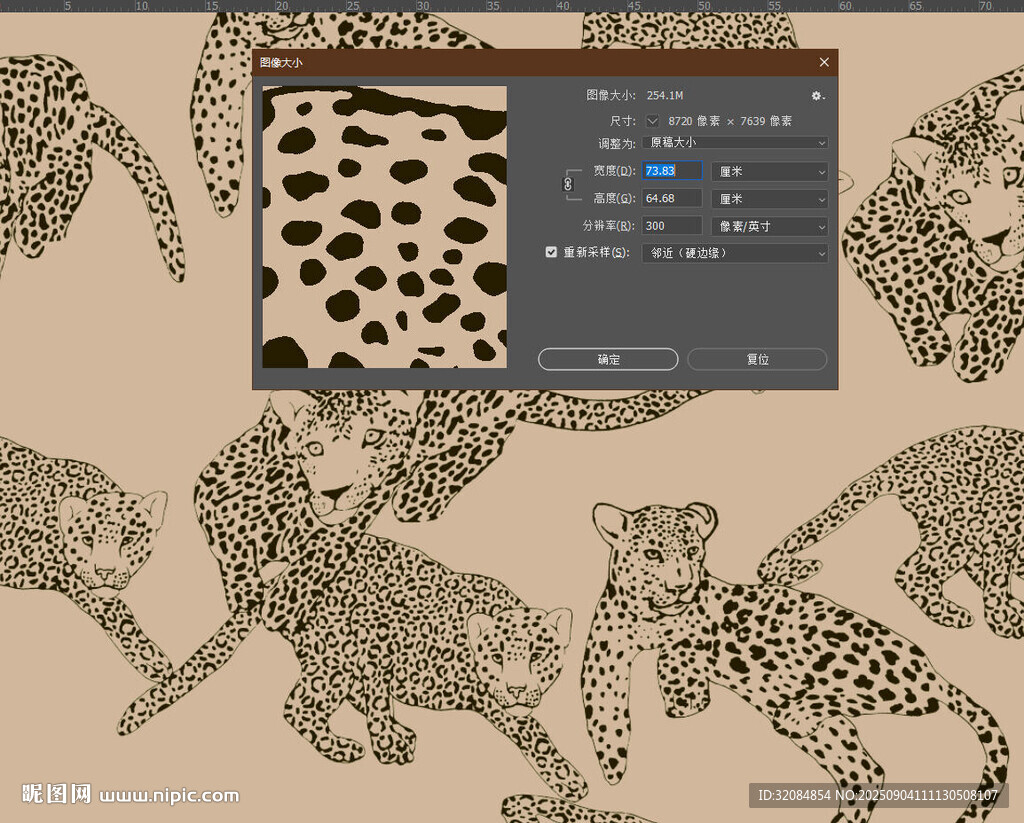Click the 分辨率(R) label text
Screen dimensions: 1024x823
coord(608,226)
